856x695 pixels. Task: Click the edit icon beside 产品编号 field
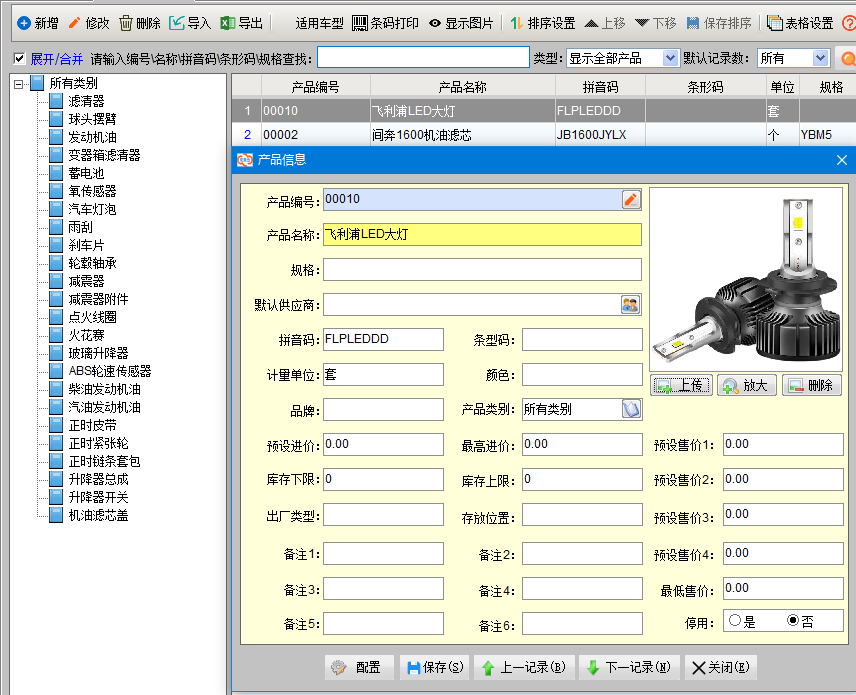631,200
